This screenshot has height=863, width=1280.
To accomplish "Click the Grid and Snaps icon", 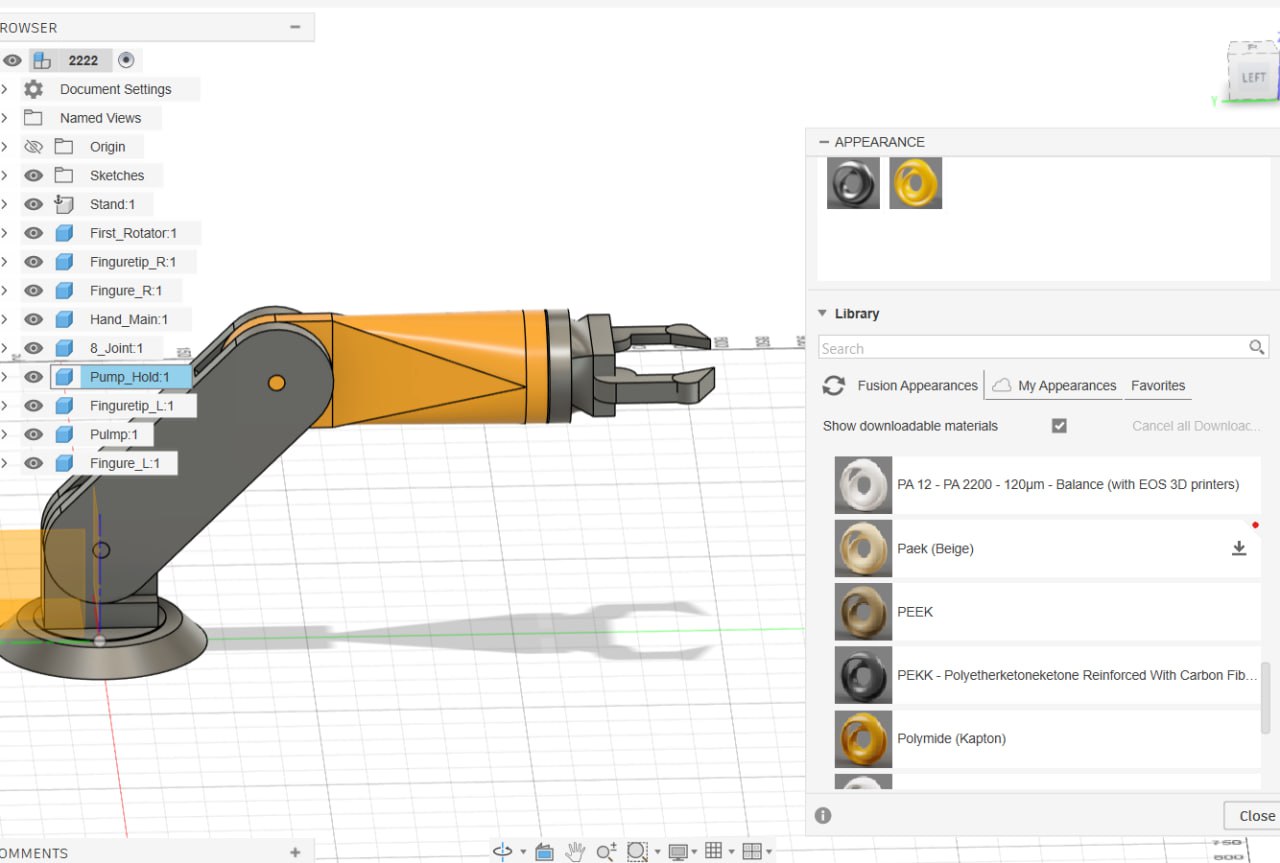I will [714, 851].
